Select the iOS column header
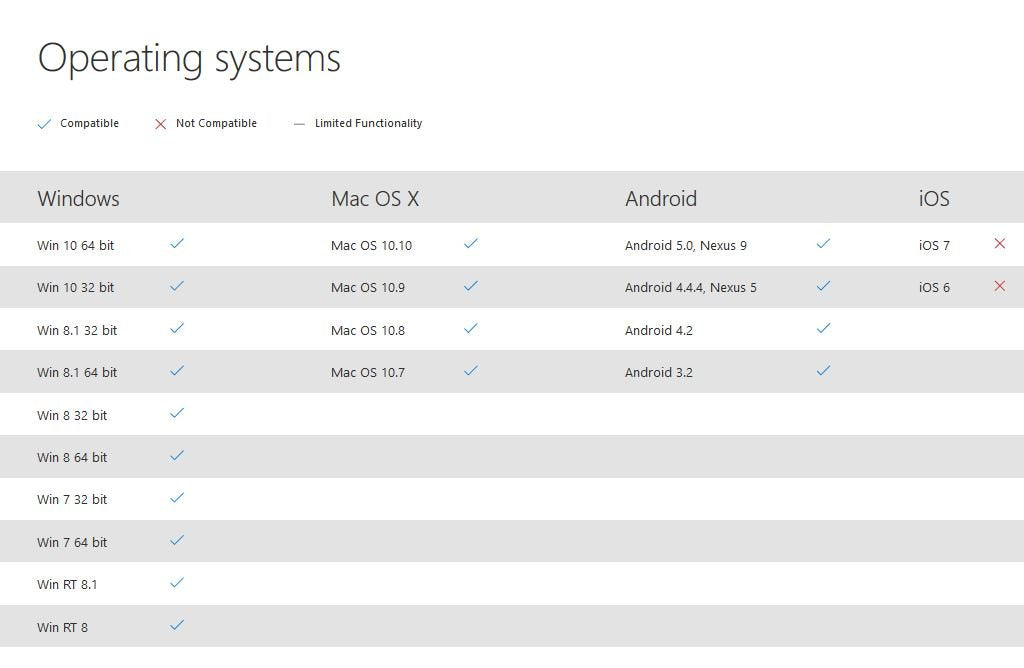 coord(934,198)
